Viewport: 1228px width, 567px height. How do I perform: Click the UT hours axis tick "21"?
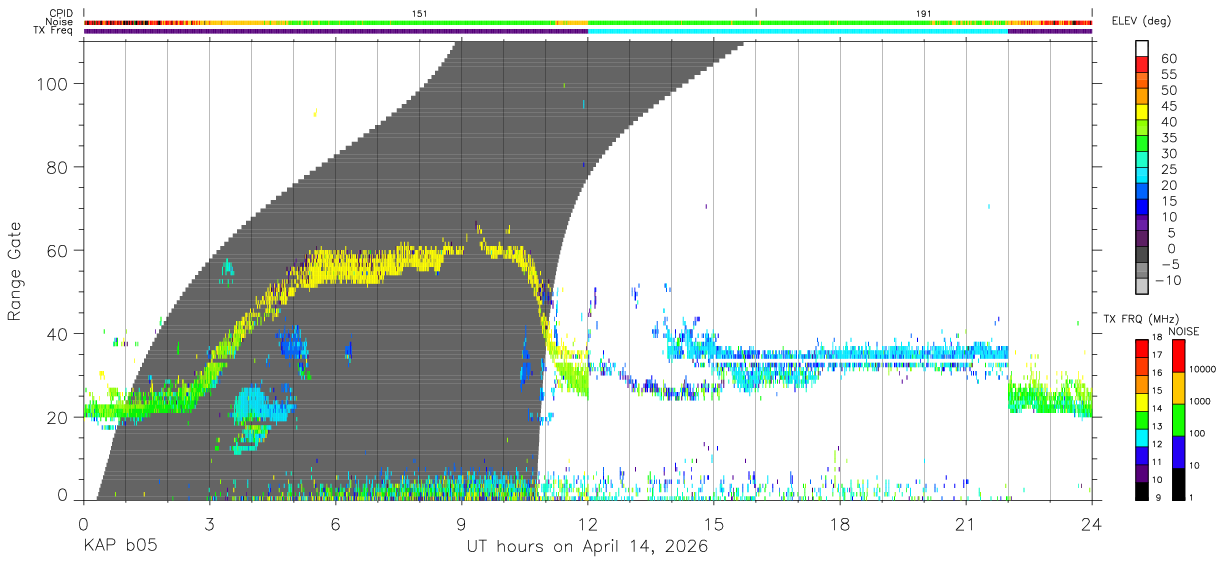(965, 524)
